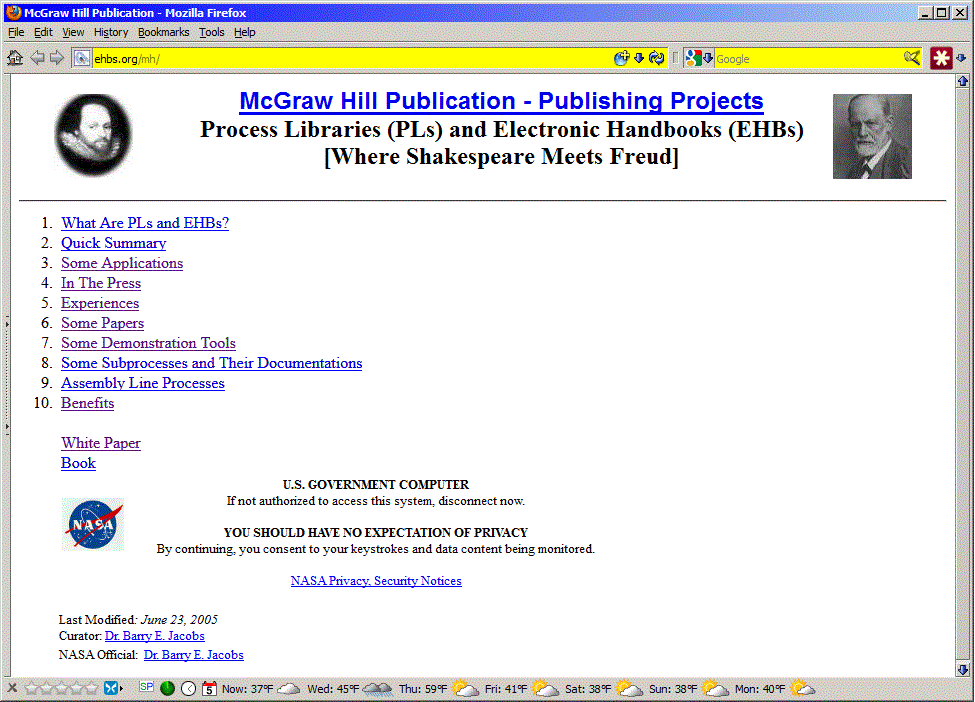Click the green circle status bar icon
This screenshot has height=702, width=975.
(x=167, y=688)
